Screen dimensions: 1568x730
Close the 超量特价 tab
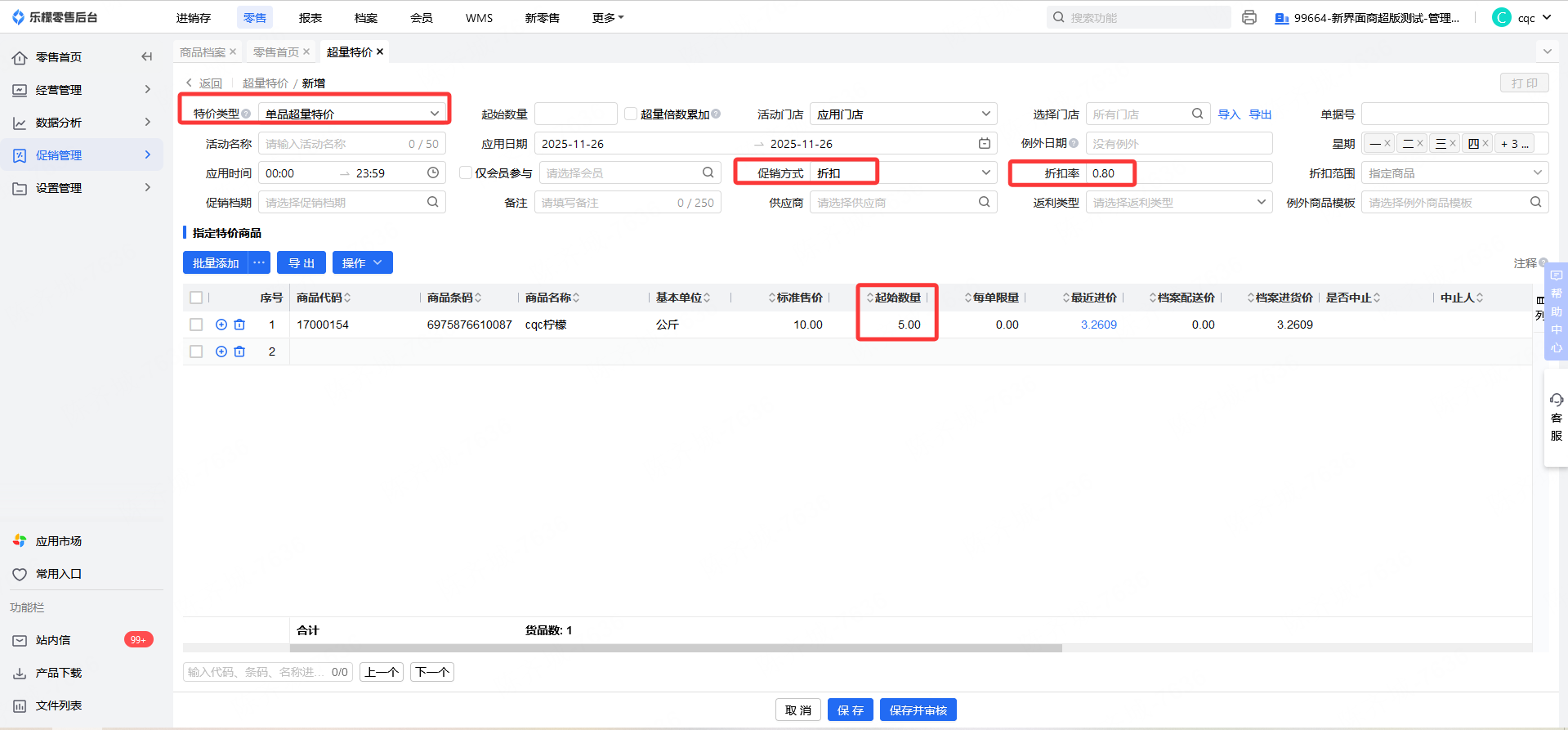click(380, 52)
